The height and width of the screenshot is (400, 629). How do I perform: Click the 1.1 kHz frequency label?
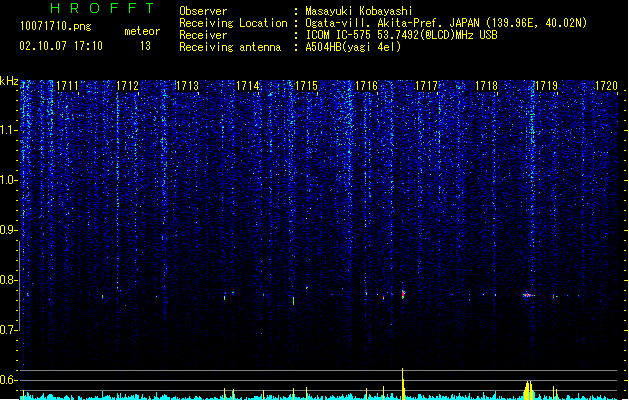(x=9, y=130)
